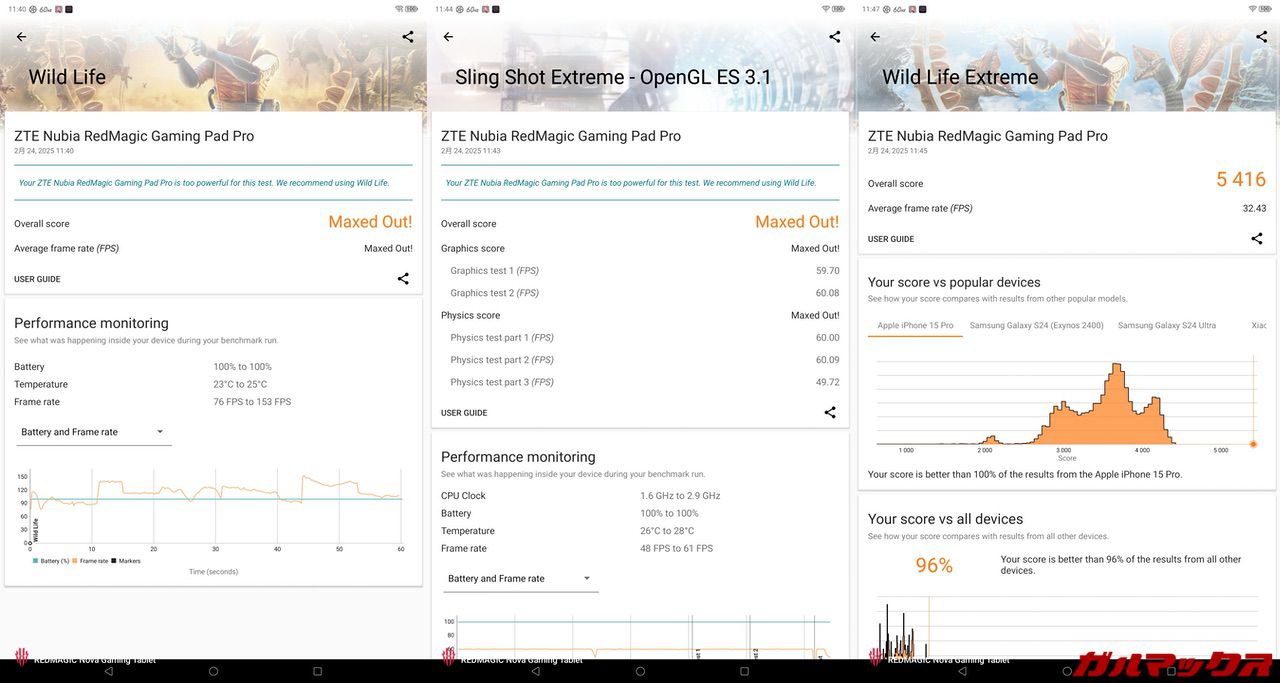Open USER GUIDE in Wild Life Extreme panel
1280x683 pixels.
point(891,239)
